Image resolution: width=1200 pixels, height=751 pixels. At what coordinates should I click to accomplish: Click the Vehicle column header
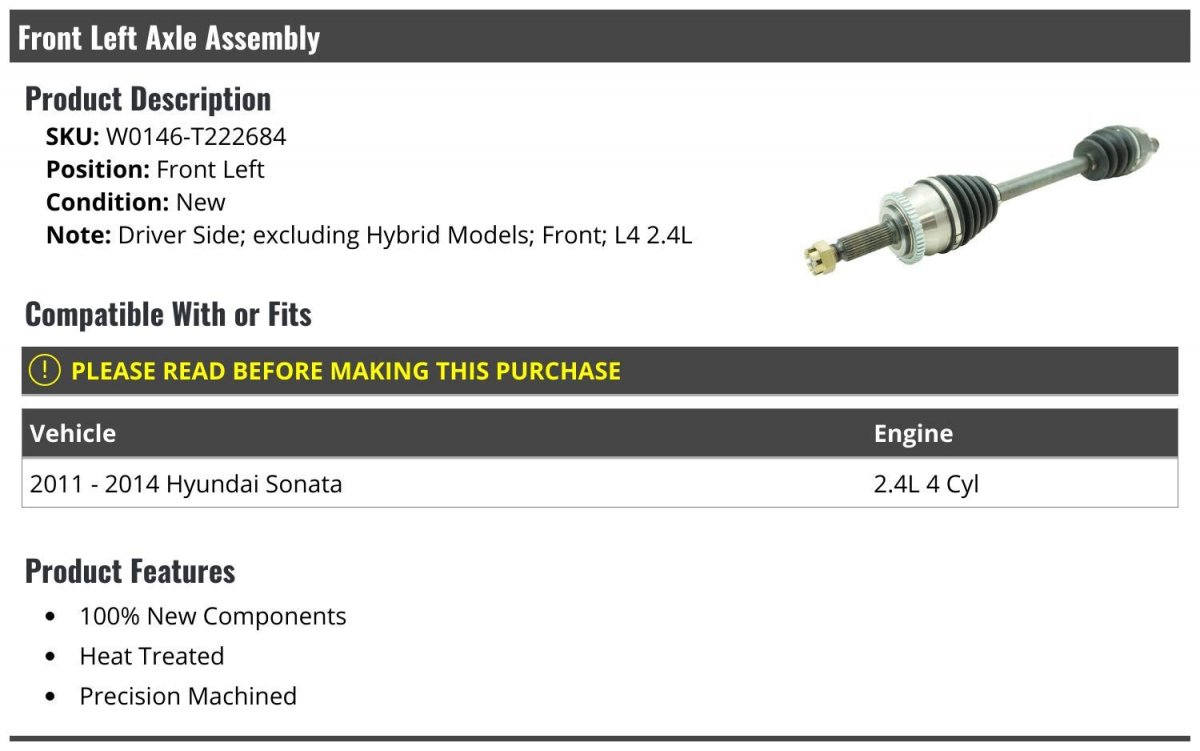tap(73, 434)
